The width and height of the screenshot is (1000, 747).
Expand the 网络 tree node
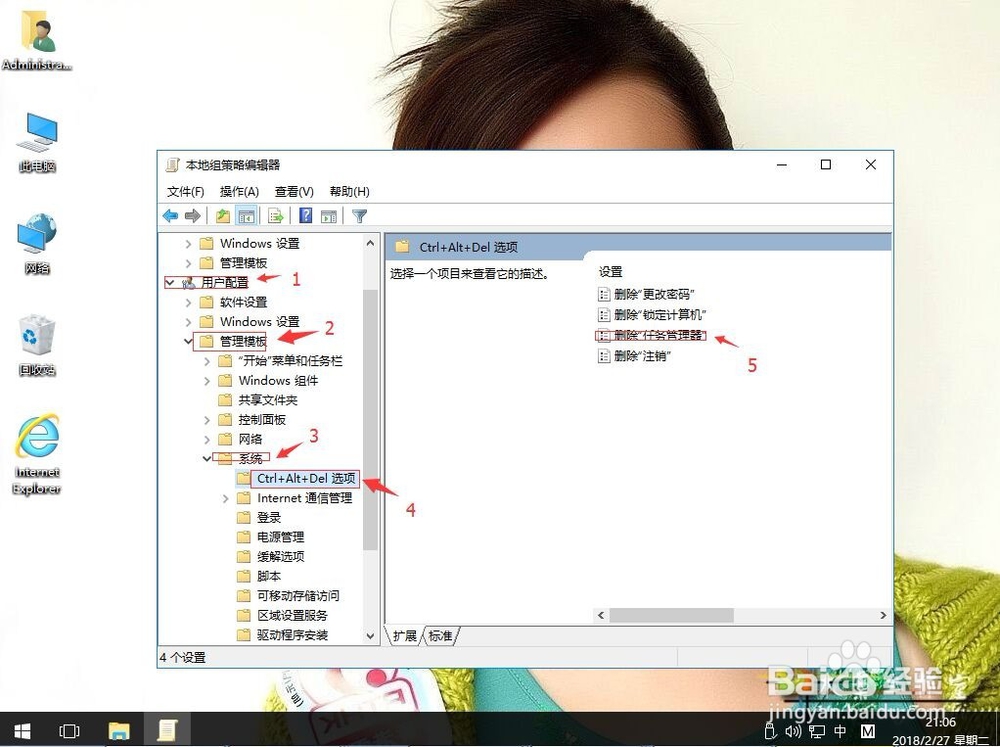click(207, 440)
